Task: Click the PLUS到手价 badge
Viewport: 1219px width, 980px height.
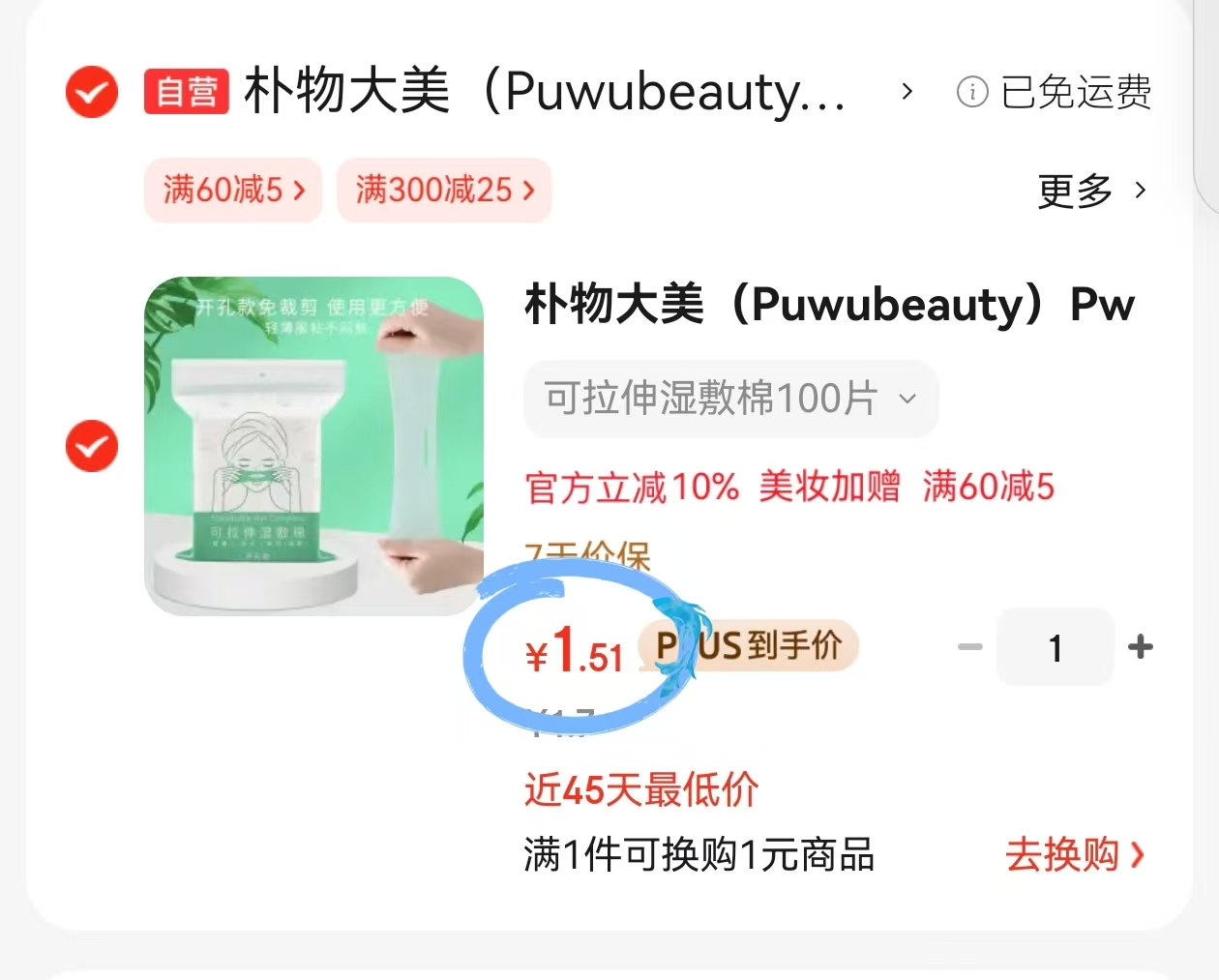Action: point(749,645)
